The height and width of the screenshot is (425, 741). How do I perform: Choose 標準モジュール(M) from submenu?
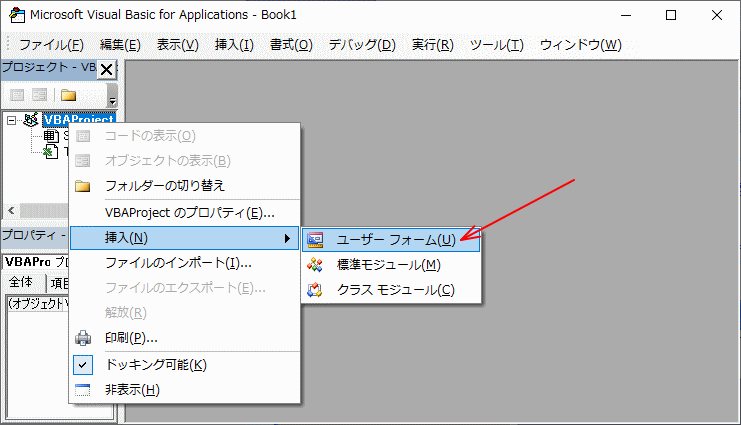coord(391,265)
